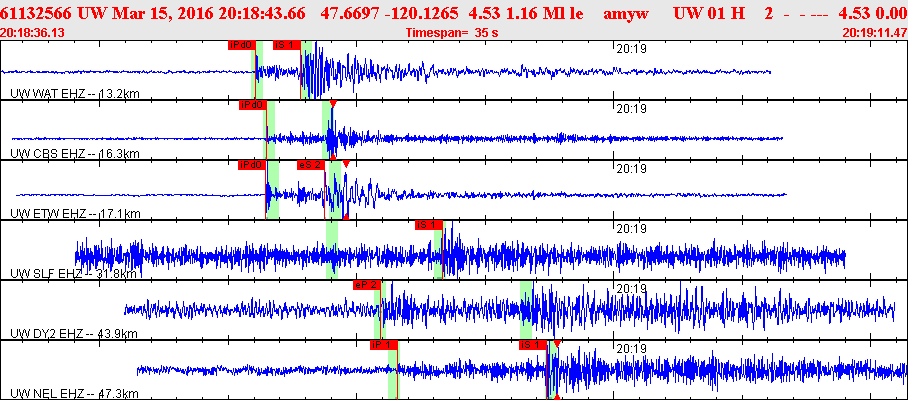Screen dimensions: 908x400
Task: Click the eP 2 pick flag on DY2 trace
Action: click(x=365, y=285)
